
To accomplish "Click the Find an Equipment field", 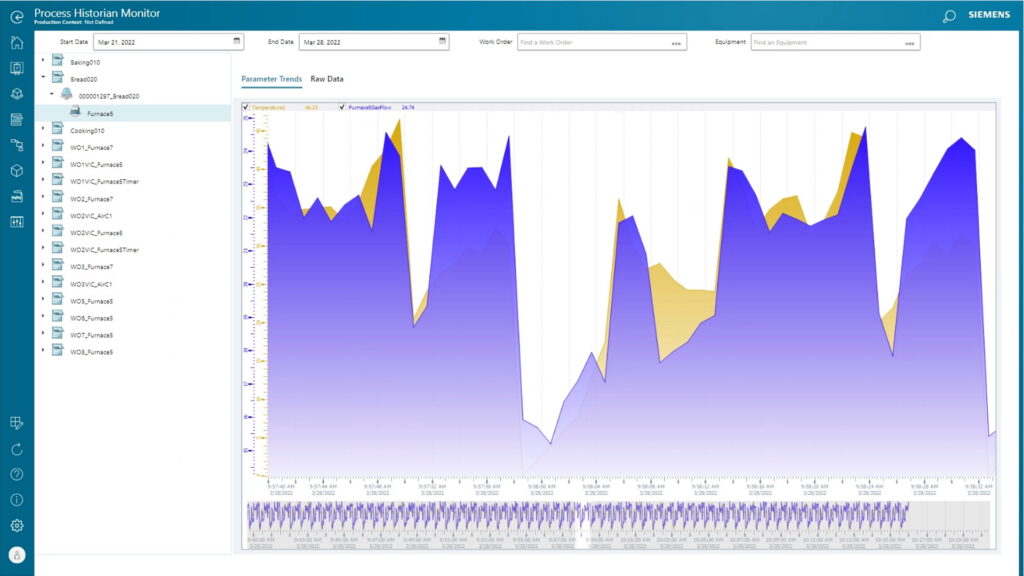I will click(835, 42).
